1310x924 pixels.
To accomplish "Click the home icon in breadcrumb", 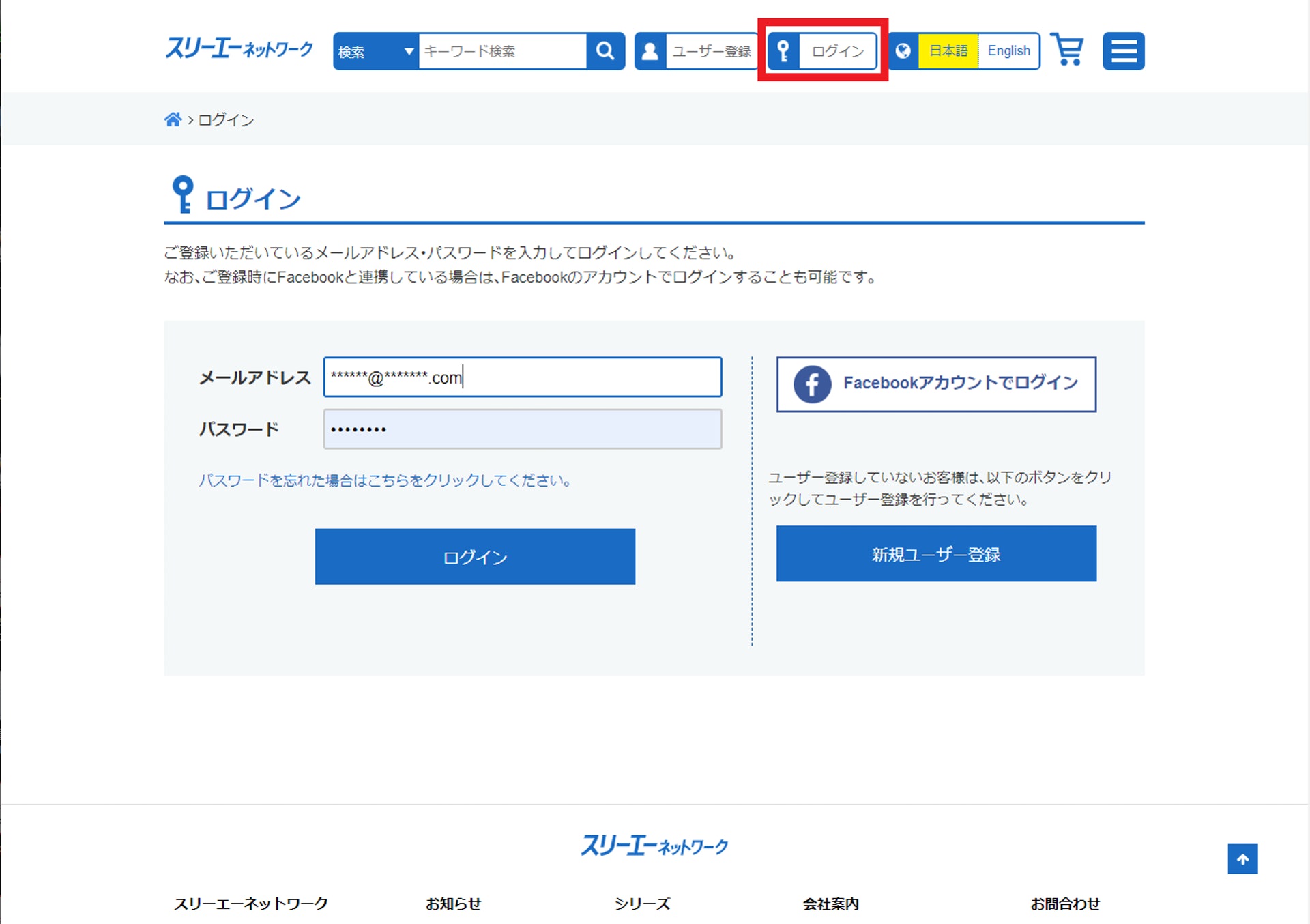I will point(173,120).
